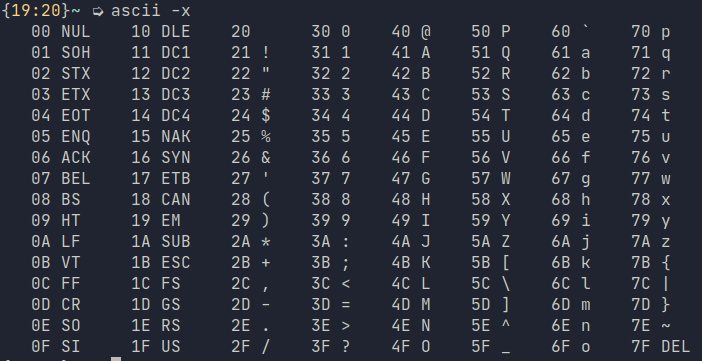Click the "50 P" entry
702x361 pixels.
(491, 31)
